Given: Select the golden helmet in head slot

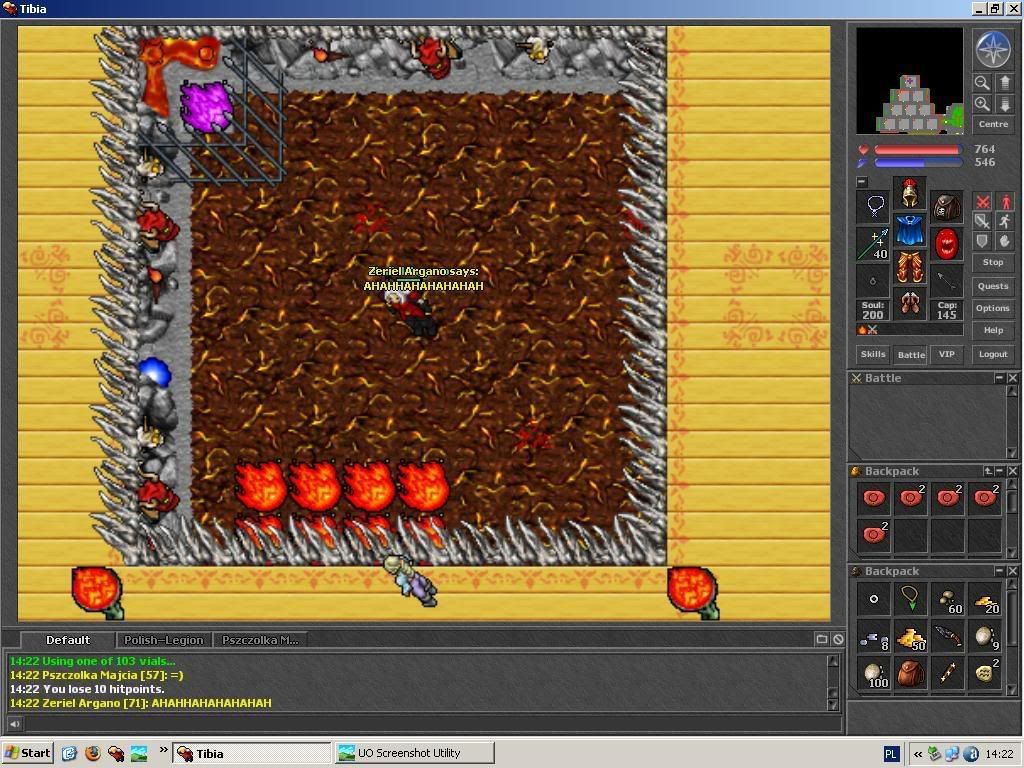Looking at the screenshot, I should point(910,193).
